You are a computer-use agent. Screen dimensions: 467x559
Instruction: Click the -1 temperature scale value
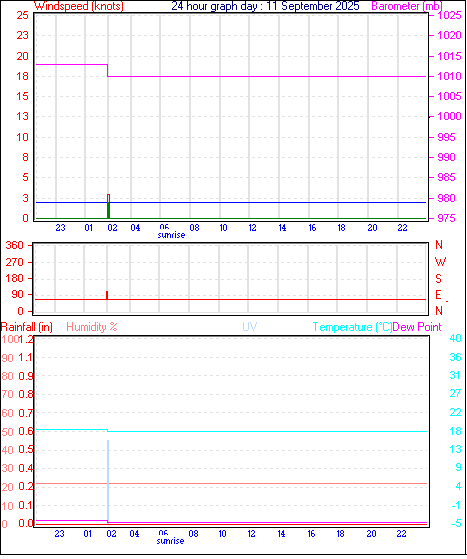coord(456,505)
